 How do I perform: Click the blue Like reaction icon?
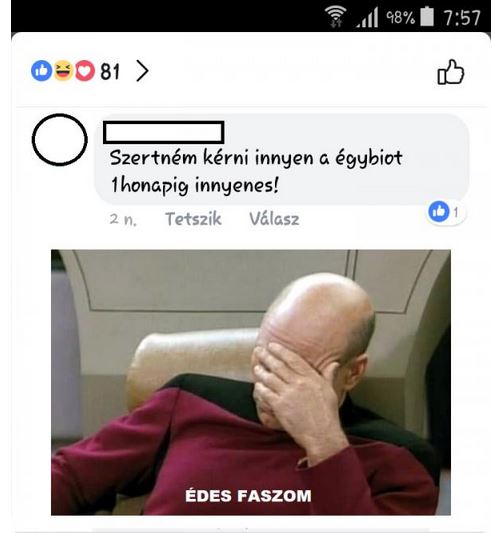coord(41,71)
